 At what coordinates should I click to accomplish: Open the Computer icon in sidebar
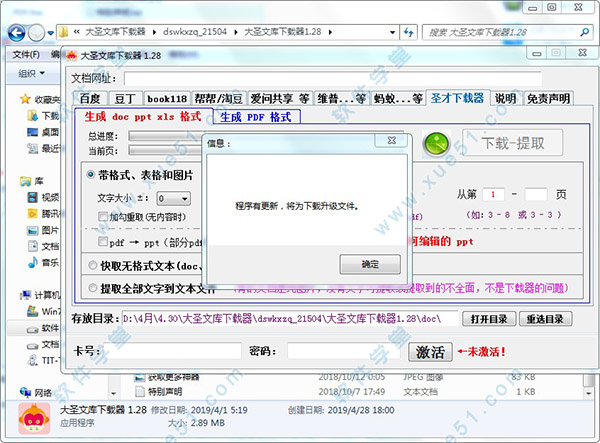25,295
